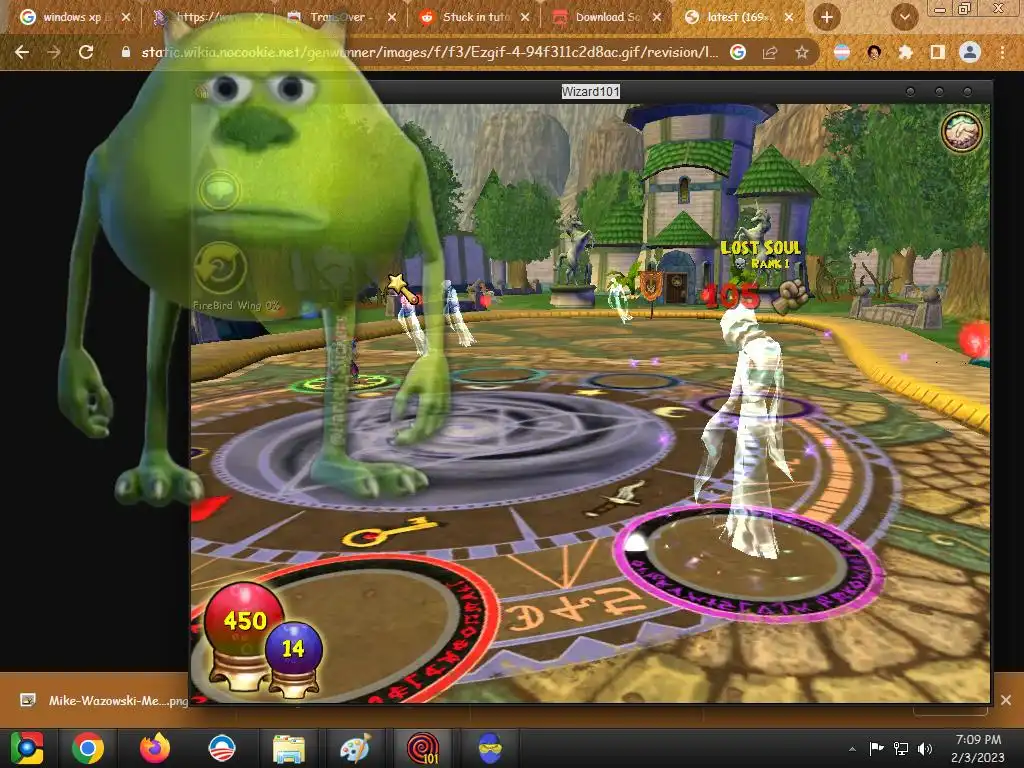Click the browser forward arrow
Image resolution: width=1024 pixels, height=768 pixels.
(x=54, y=52)
